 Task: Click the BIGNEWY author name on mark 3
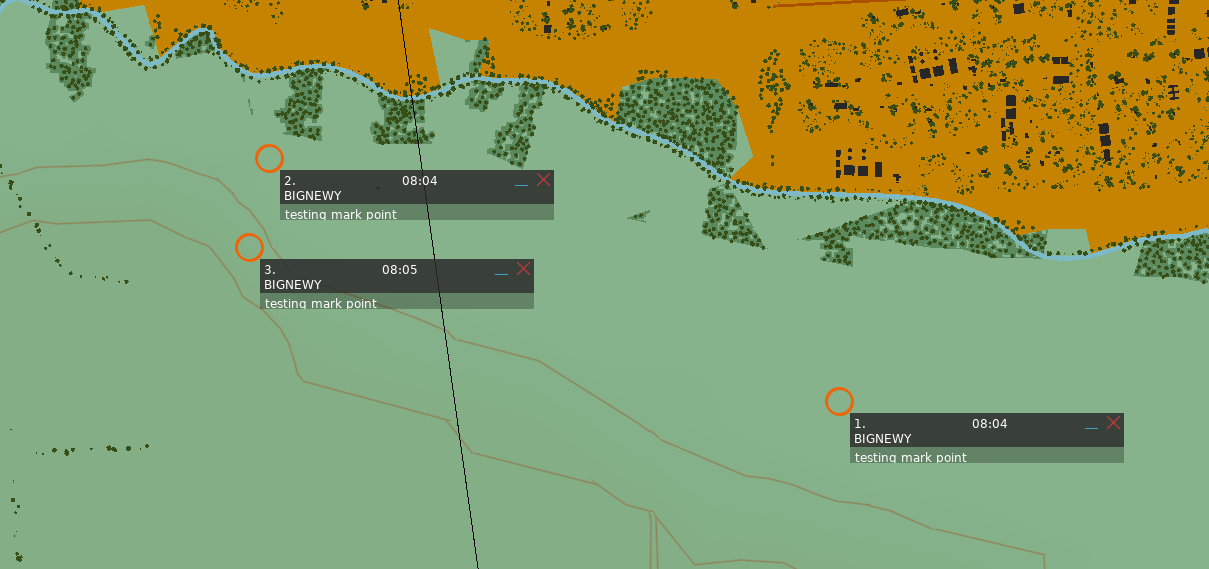pyautogui.click(x=293, y=285)
